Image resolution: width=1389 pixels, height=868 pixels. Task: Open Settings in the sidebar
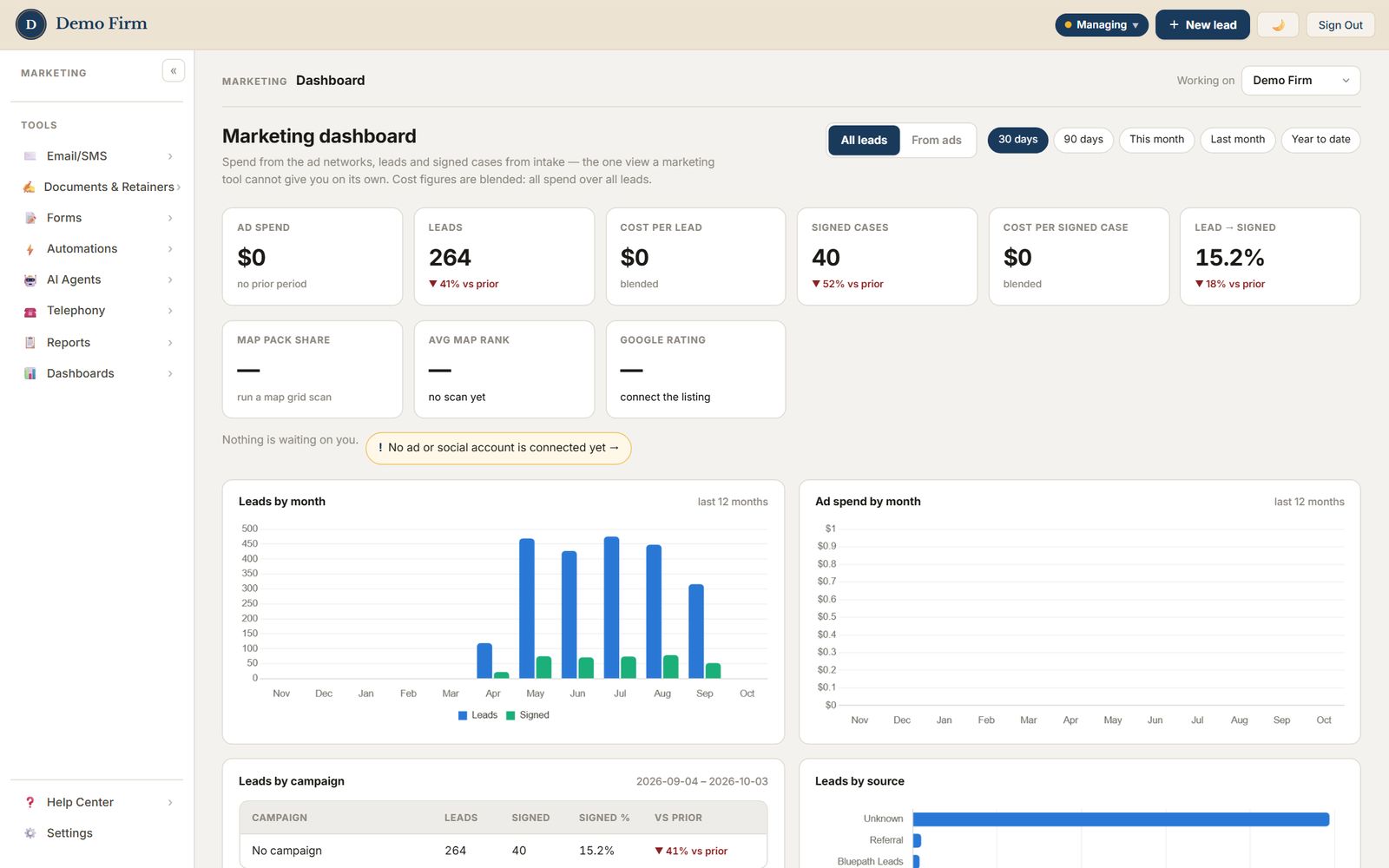97,833
